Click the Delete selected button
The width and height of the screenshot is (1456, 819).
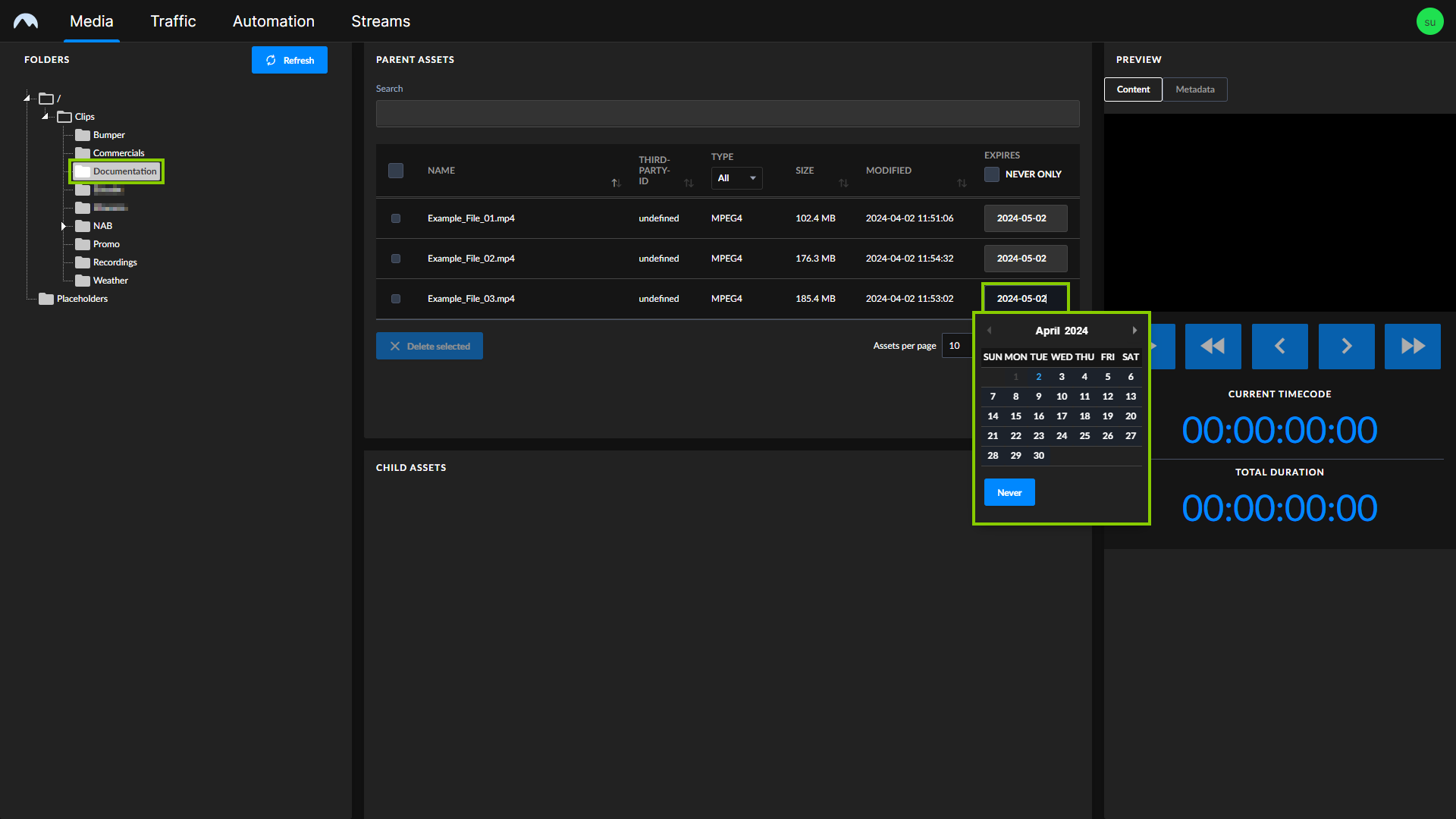[429, 346]
